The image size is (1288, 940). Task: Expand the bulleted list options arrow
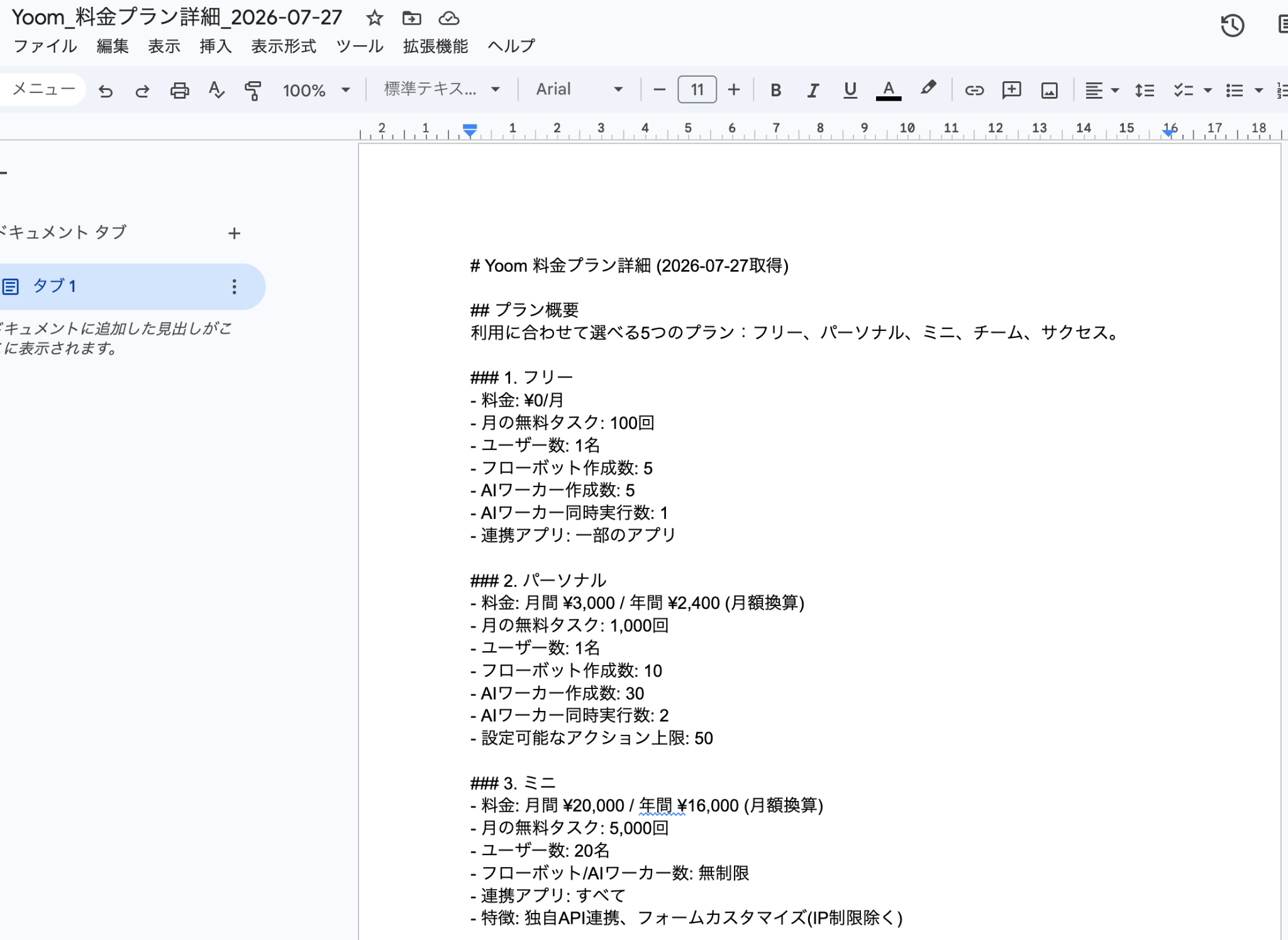tap(1258, 91)
